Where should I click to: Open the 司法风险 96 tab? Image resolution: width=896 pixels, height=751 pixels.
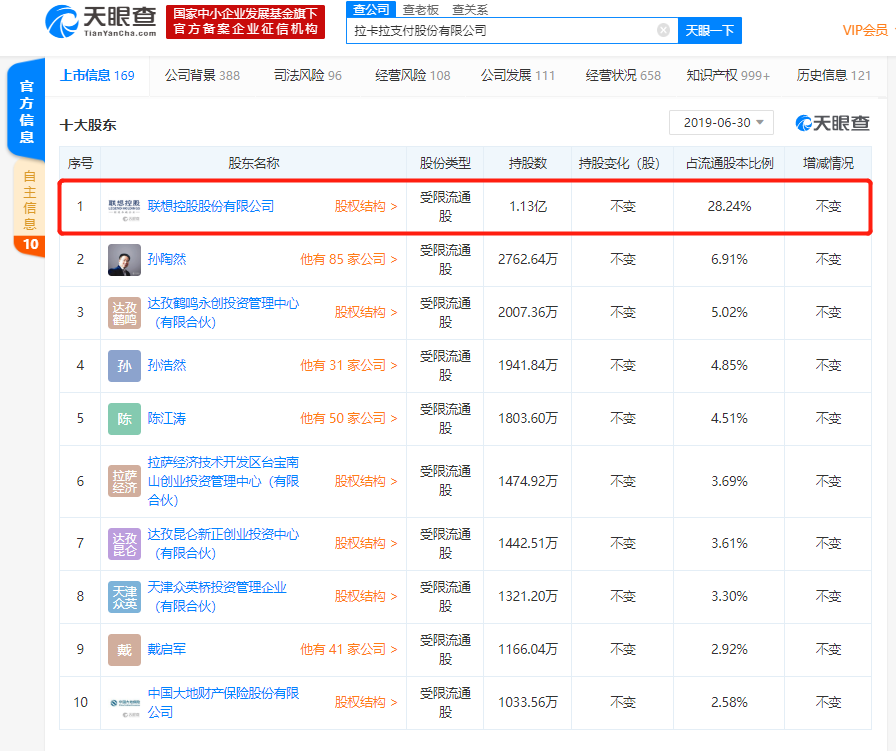307,75
